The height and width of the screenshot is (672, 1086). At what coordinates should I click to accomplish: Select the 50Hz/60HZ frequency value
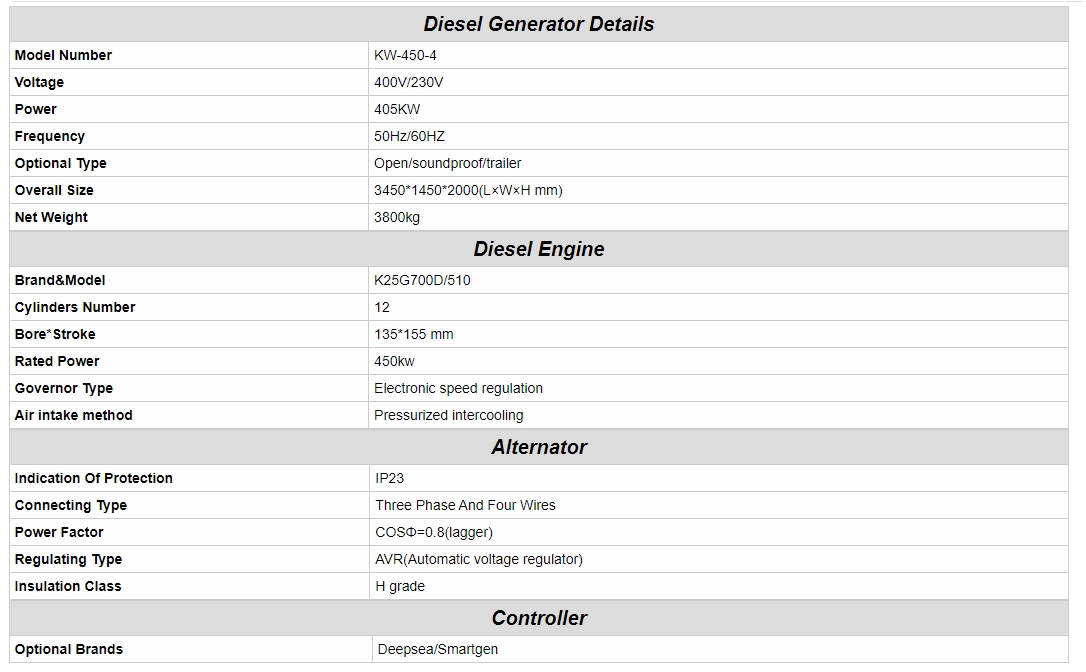[409, 136]
